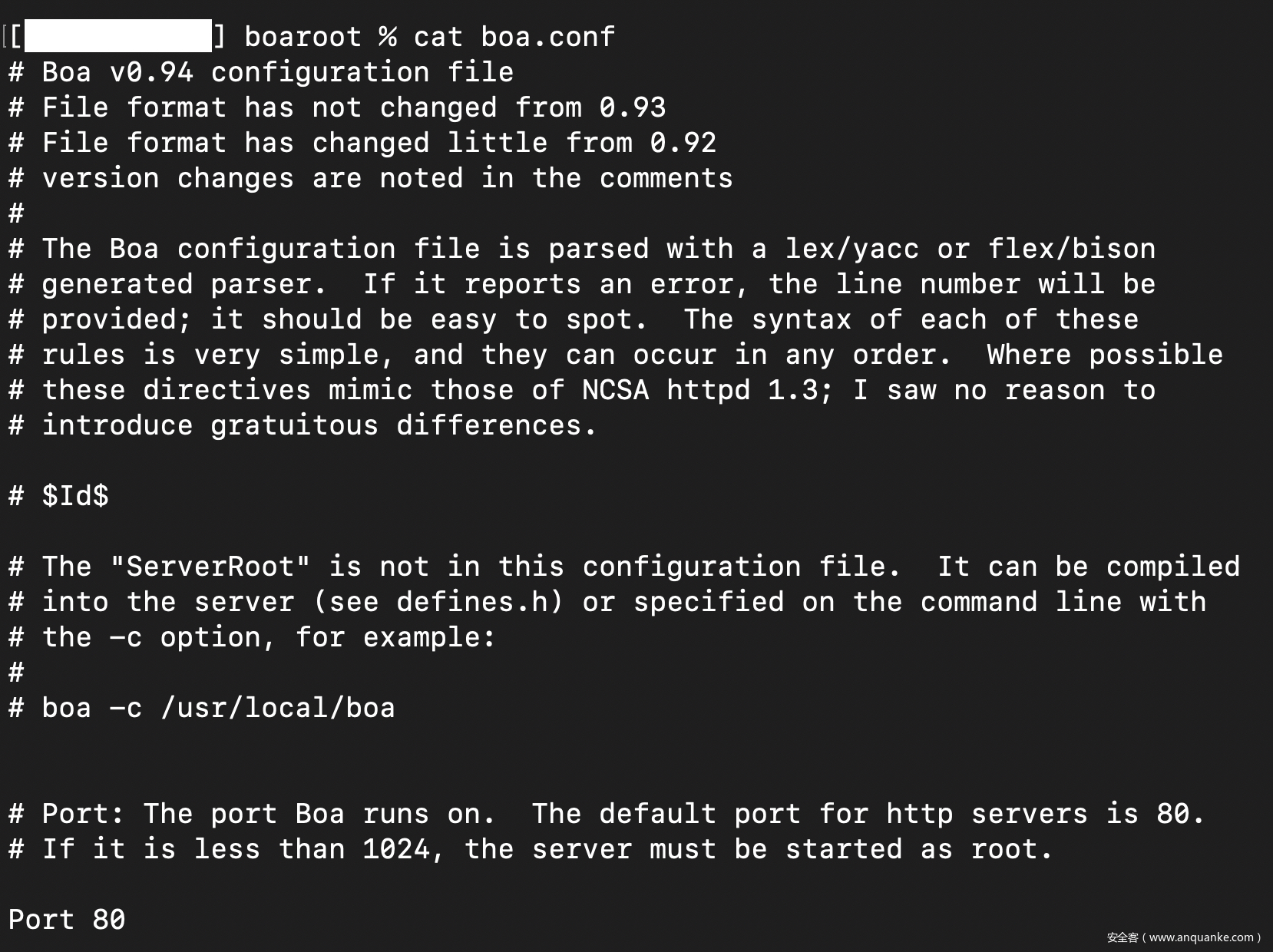Viewport: 1273px width, 952px height.
Task: Click the word "flex/bison" in the comments
Action: tap(1071, 249)
